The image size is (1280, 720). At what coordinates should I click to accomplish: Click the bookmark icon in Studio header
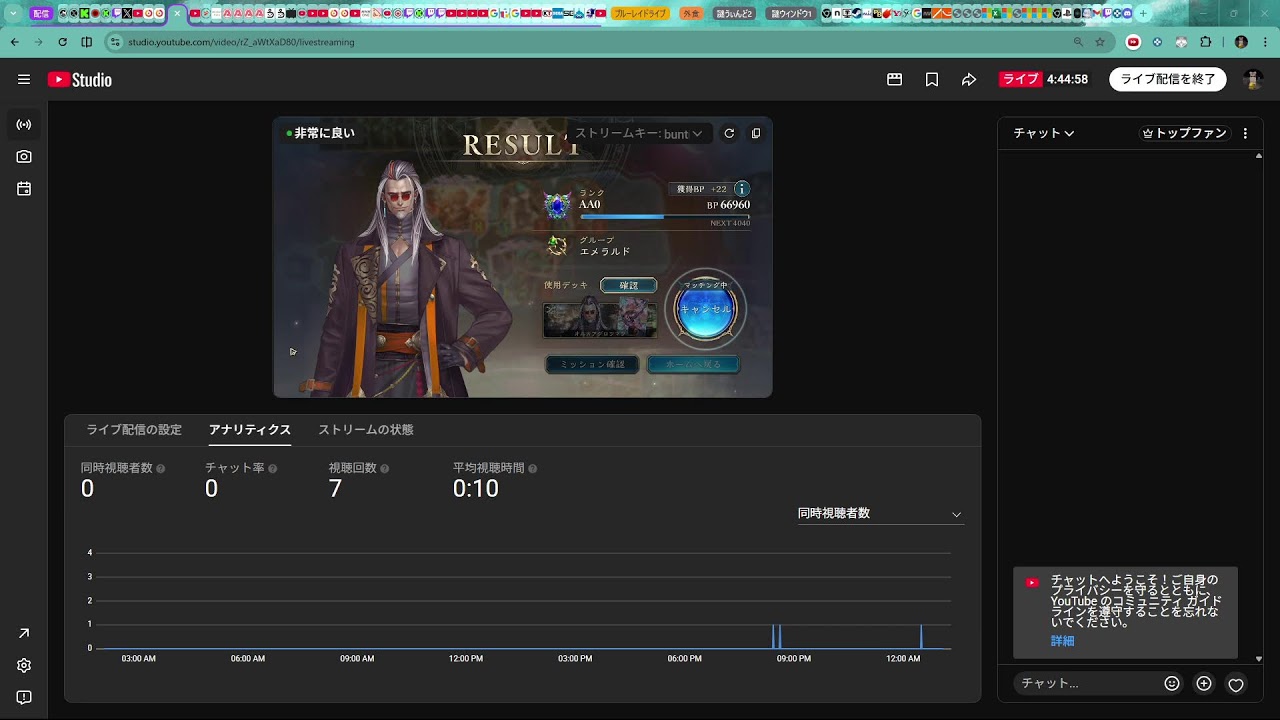[932, 80]
